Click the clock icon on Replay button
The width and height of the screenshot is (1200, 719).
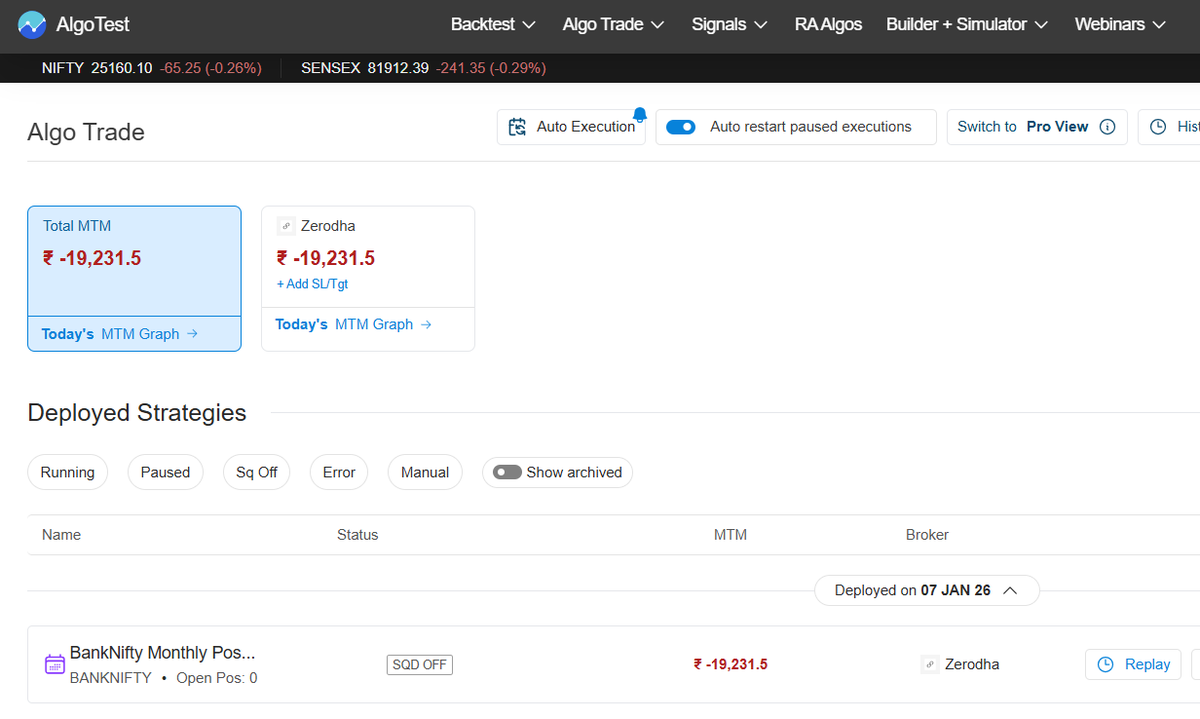coord(1106,664)
